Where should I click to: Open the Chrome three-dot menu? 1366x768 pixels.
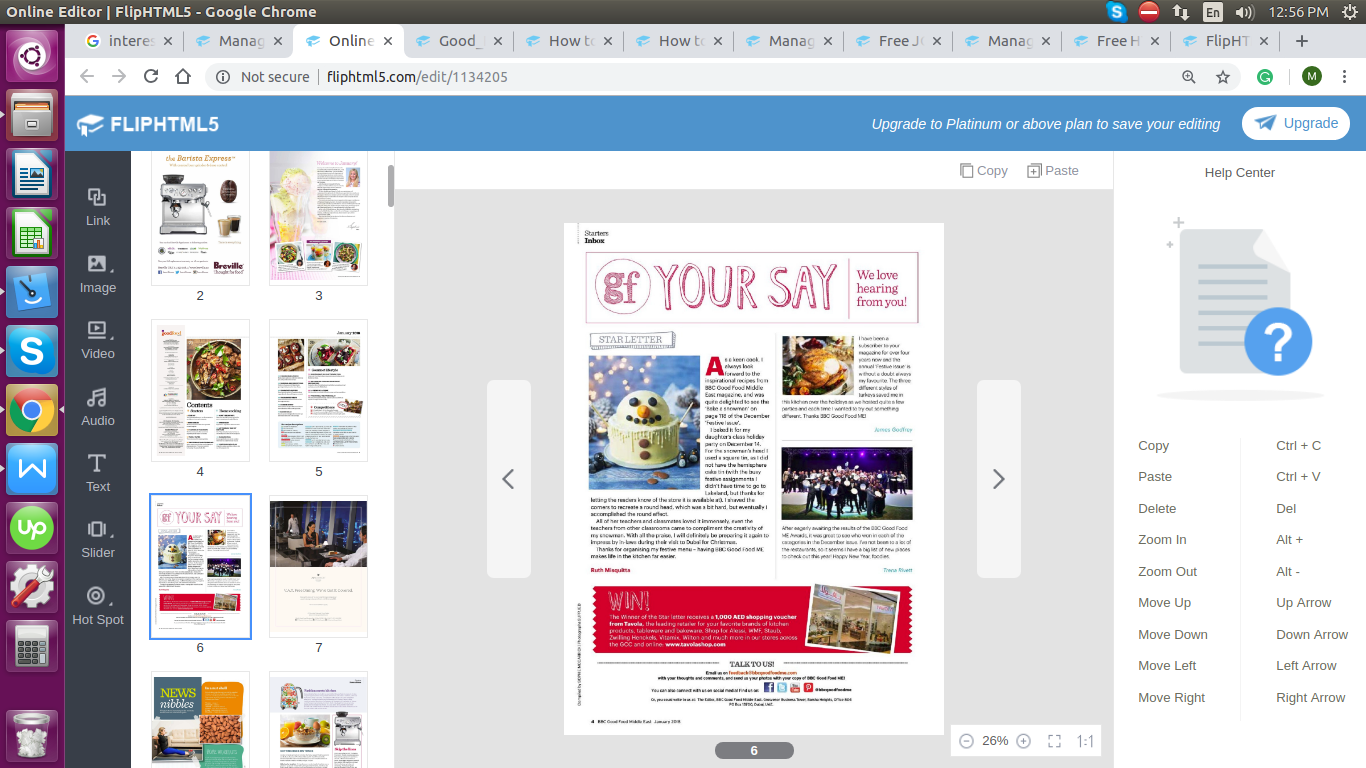(1344, 75)
